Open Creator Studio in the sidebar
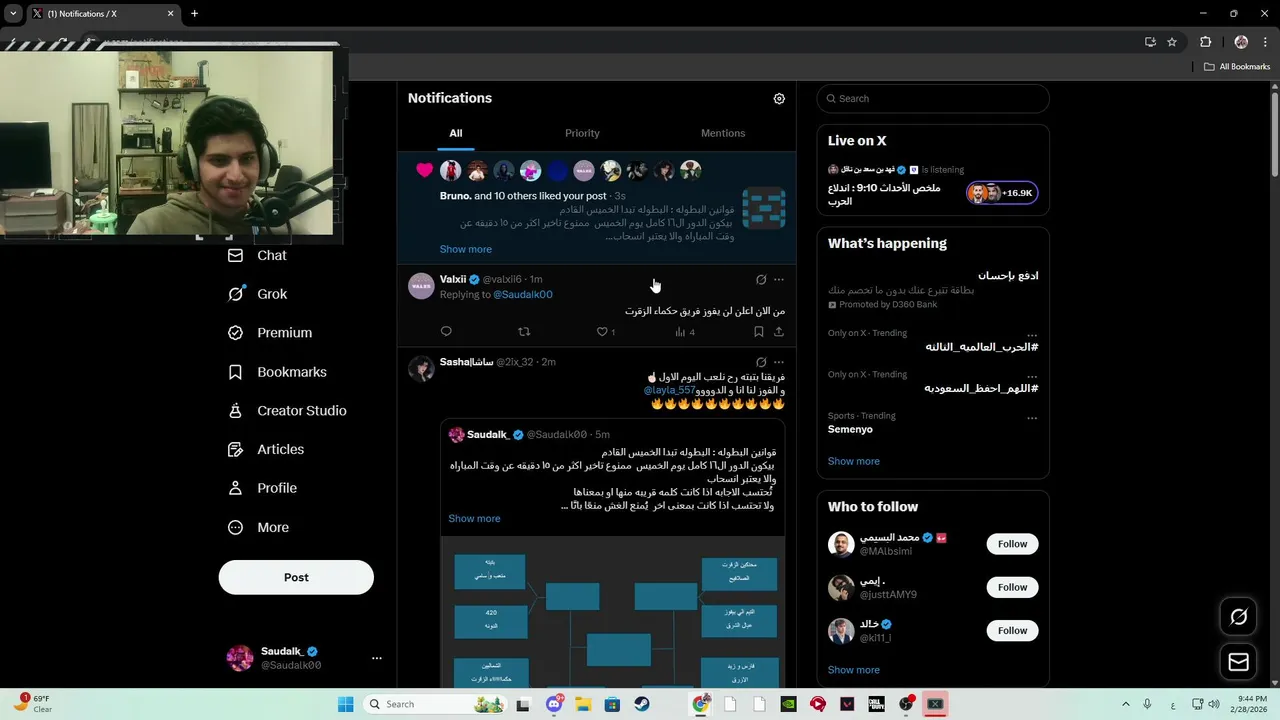The height and width of the screenshot is (720, 1280). pos(287,411)
